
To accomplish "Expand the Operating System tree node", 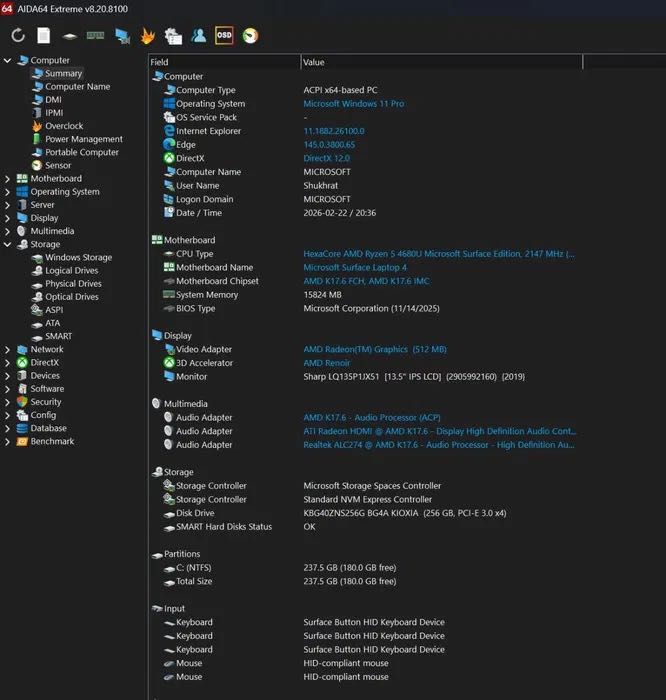I will (x=7, y=192).
